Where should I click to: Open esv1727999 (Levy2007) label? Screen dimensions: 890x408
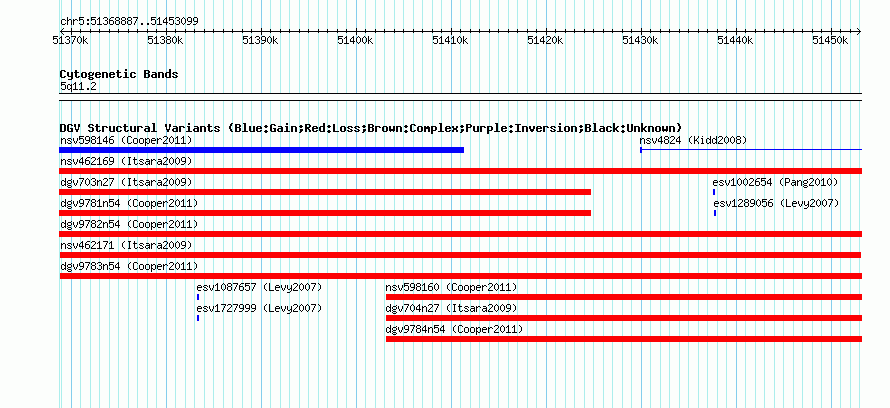259,308
